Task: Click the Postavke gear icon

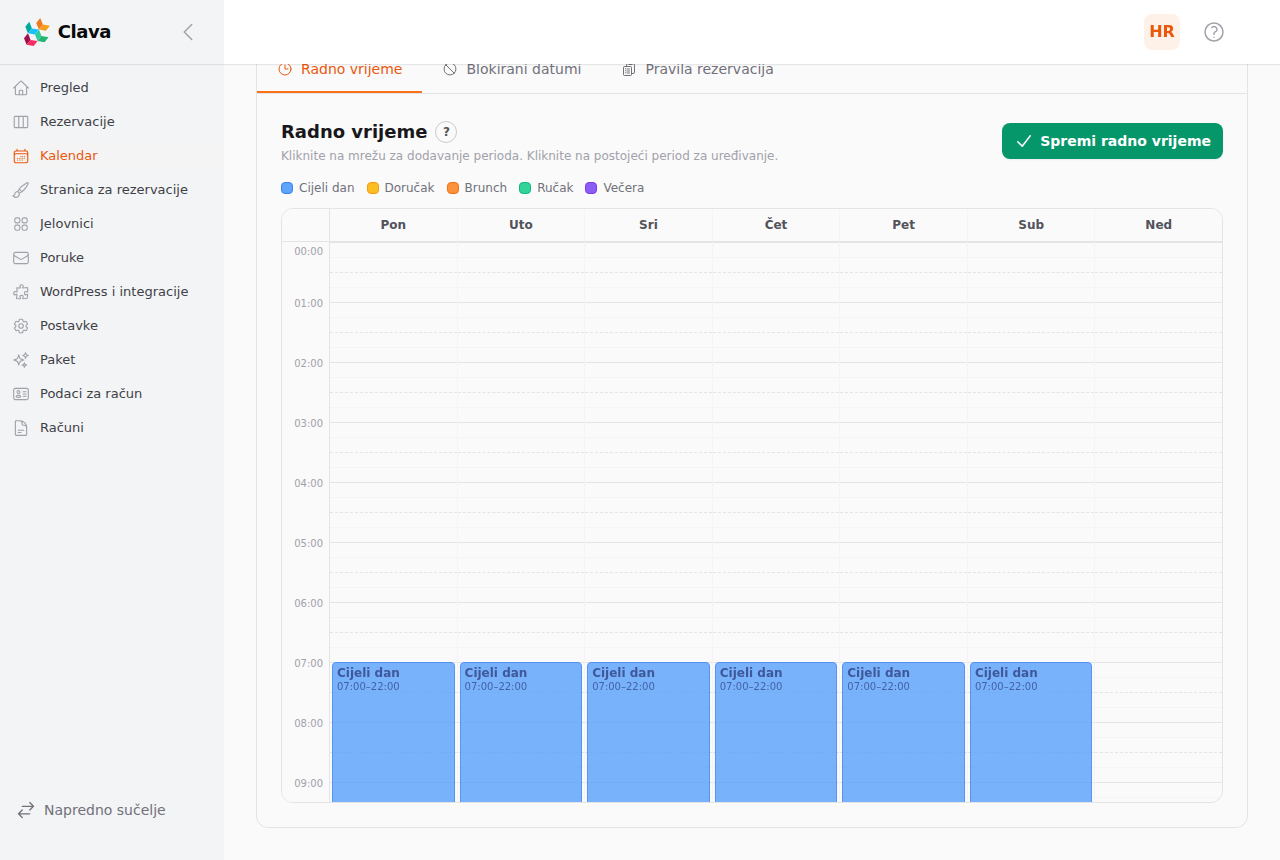Action: 21,326
